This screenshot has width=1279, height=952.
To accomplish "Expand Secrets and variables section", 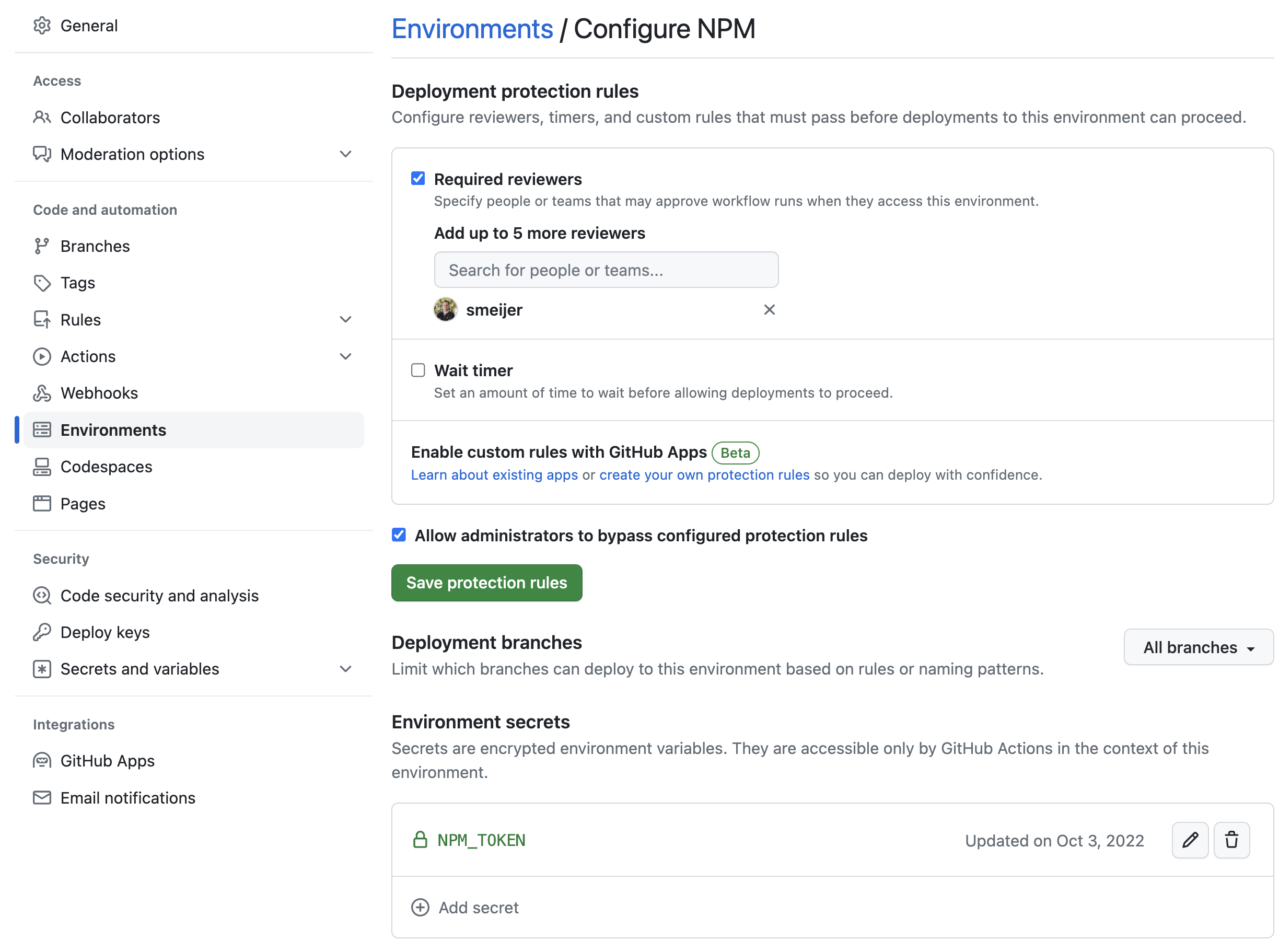I will click(x=345, y=669).
